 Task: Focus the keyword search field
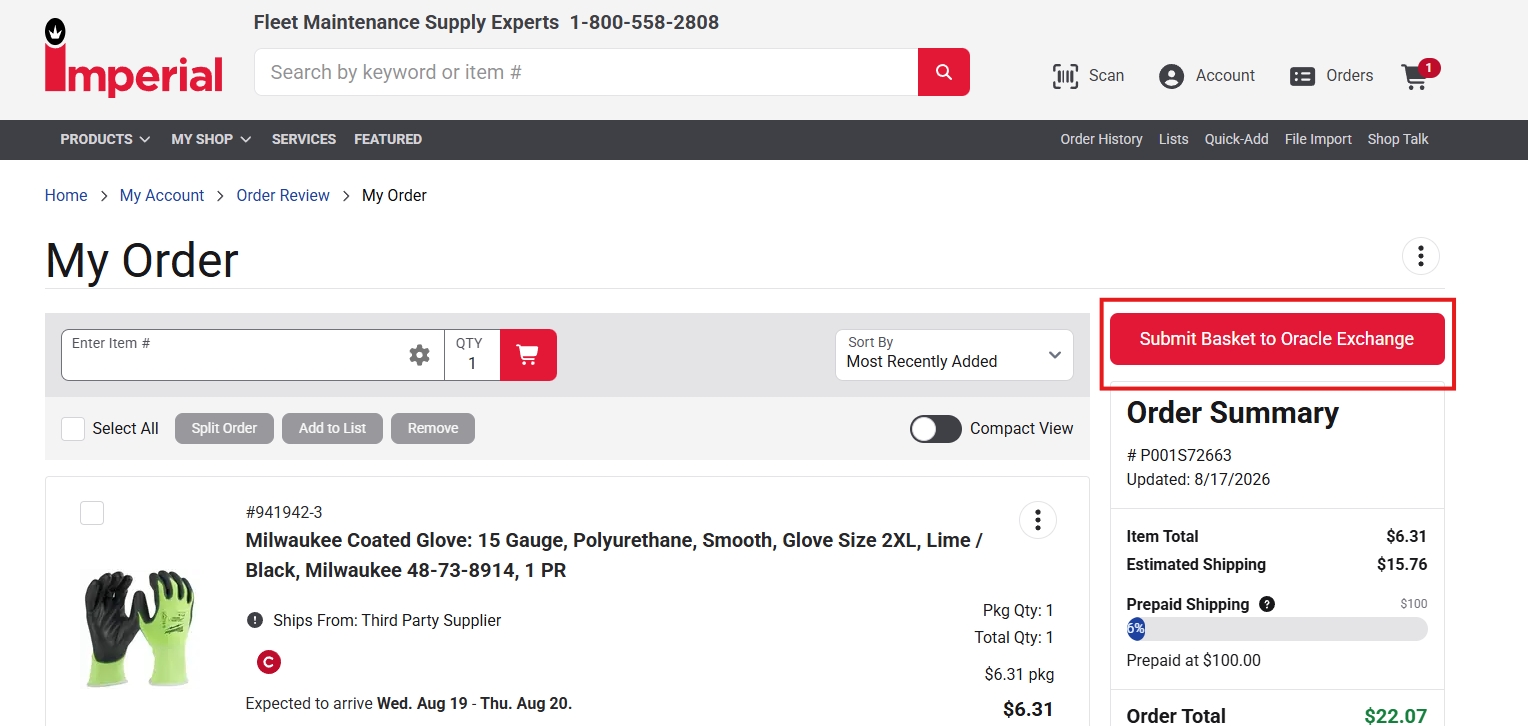[586, 72]
